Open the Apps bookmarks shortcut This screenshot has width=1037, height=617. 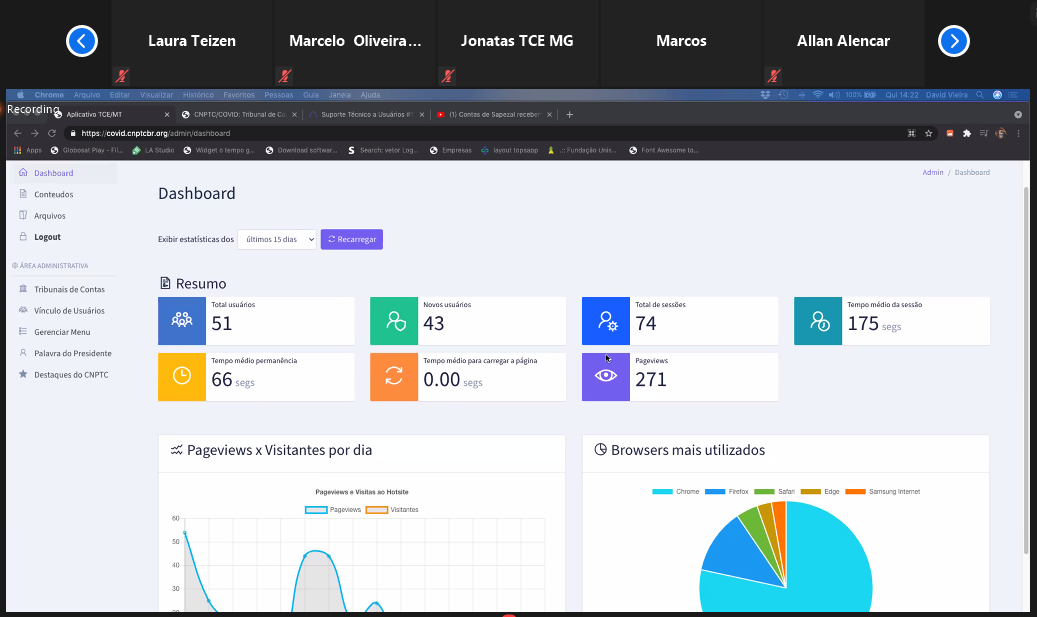point(28,151)
